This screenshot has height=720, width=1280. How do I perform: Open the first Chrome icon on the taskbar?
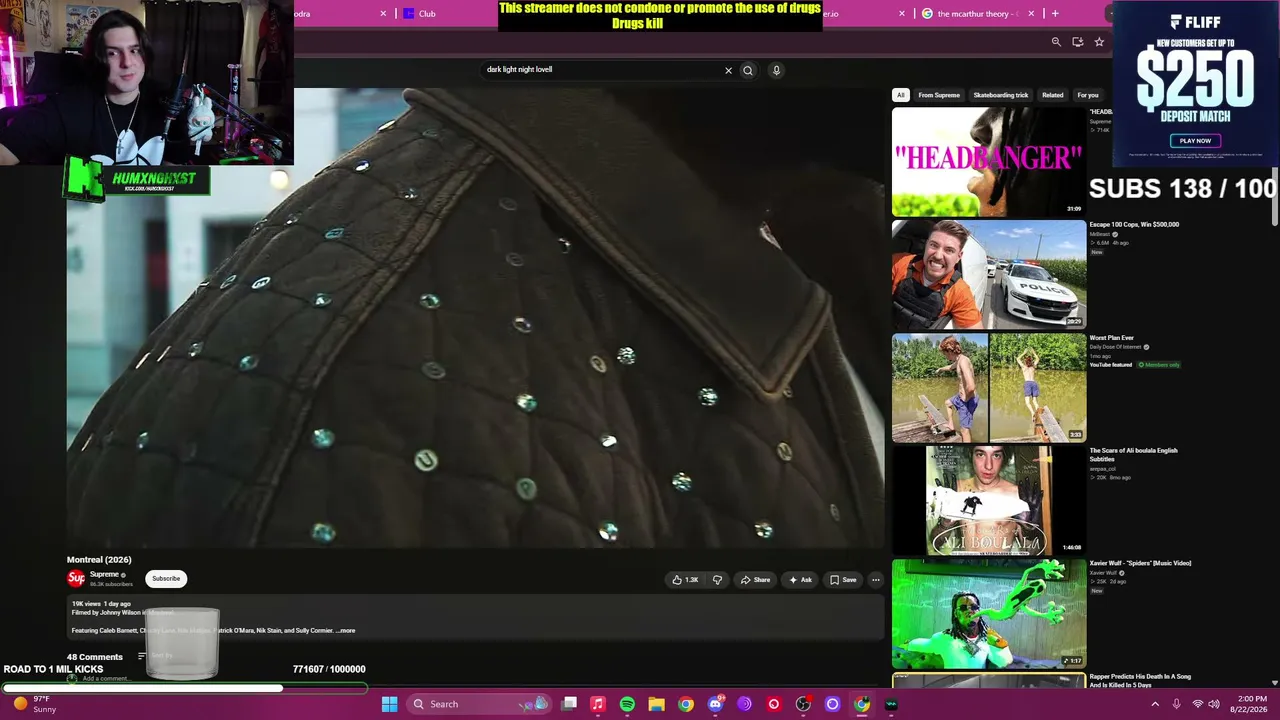point(686,704)
